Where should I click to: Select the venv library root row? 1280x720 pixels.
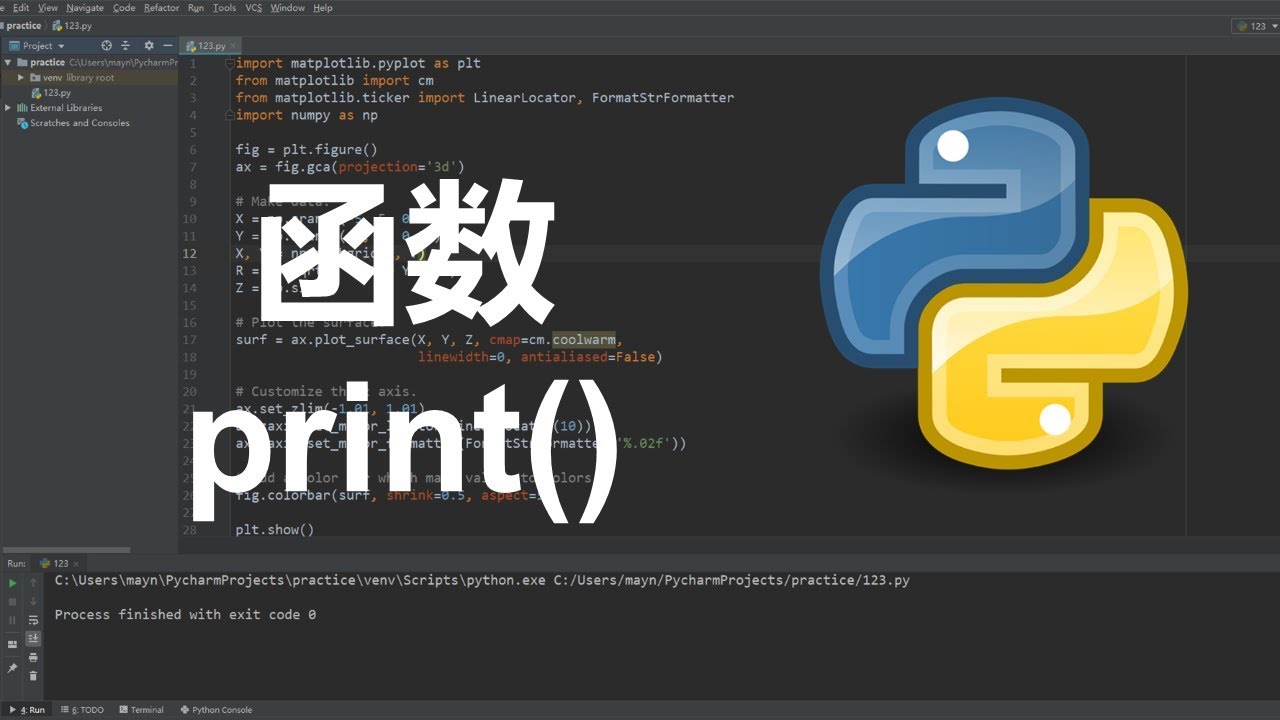(89, 77)
